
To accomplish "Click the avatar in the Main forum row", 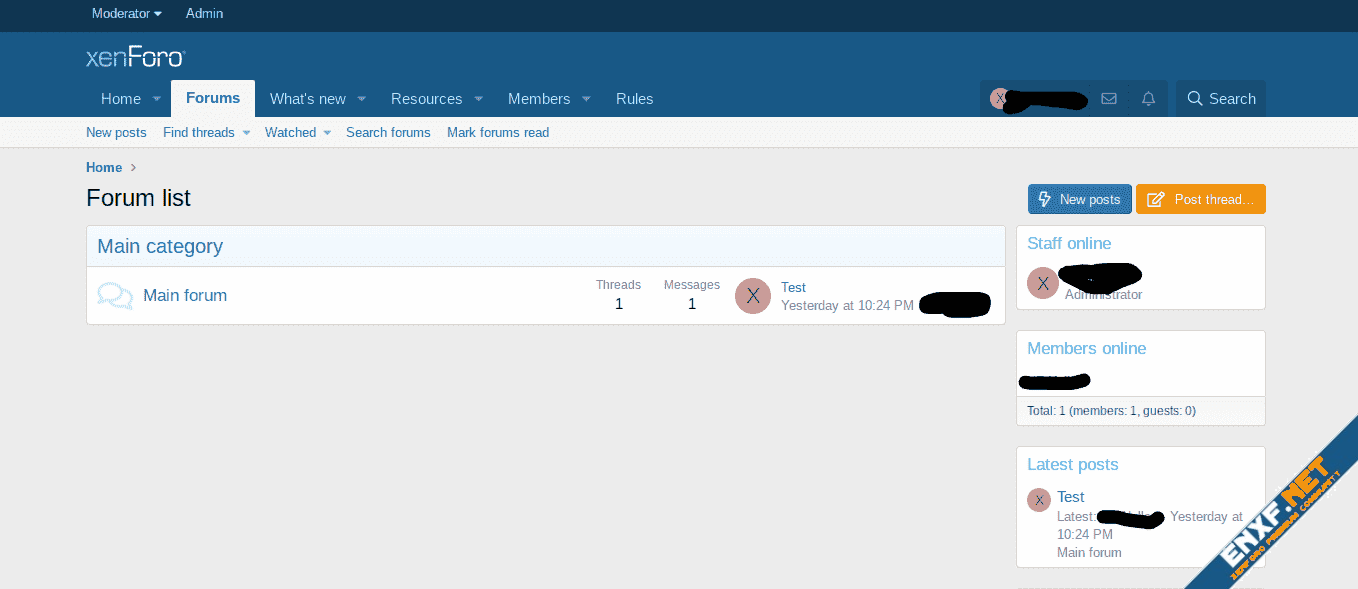I will pyautogui.click(x=753, y=296).
